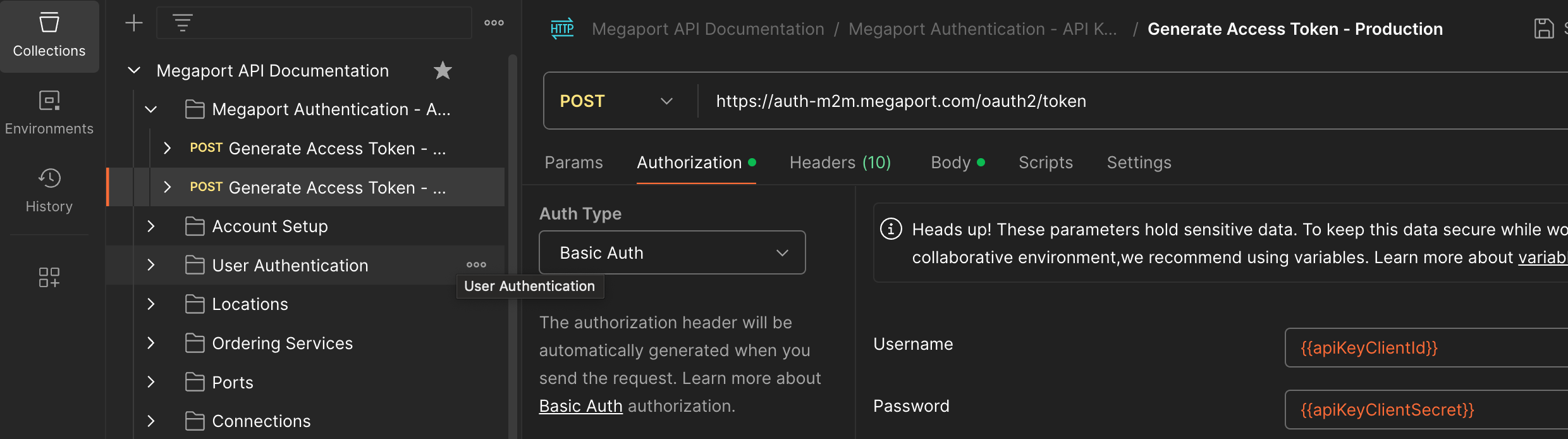Follow the Basic Auth help link
The height and width of the screenshot is (439, 1568).
click(580, 406)
